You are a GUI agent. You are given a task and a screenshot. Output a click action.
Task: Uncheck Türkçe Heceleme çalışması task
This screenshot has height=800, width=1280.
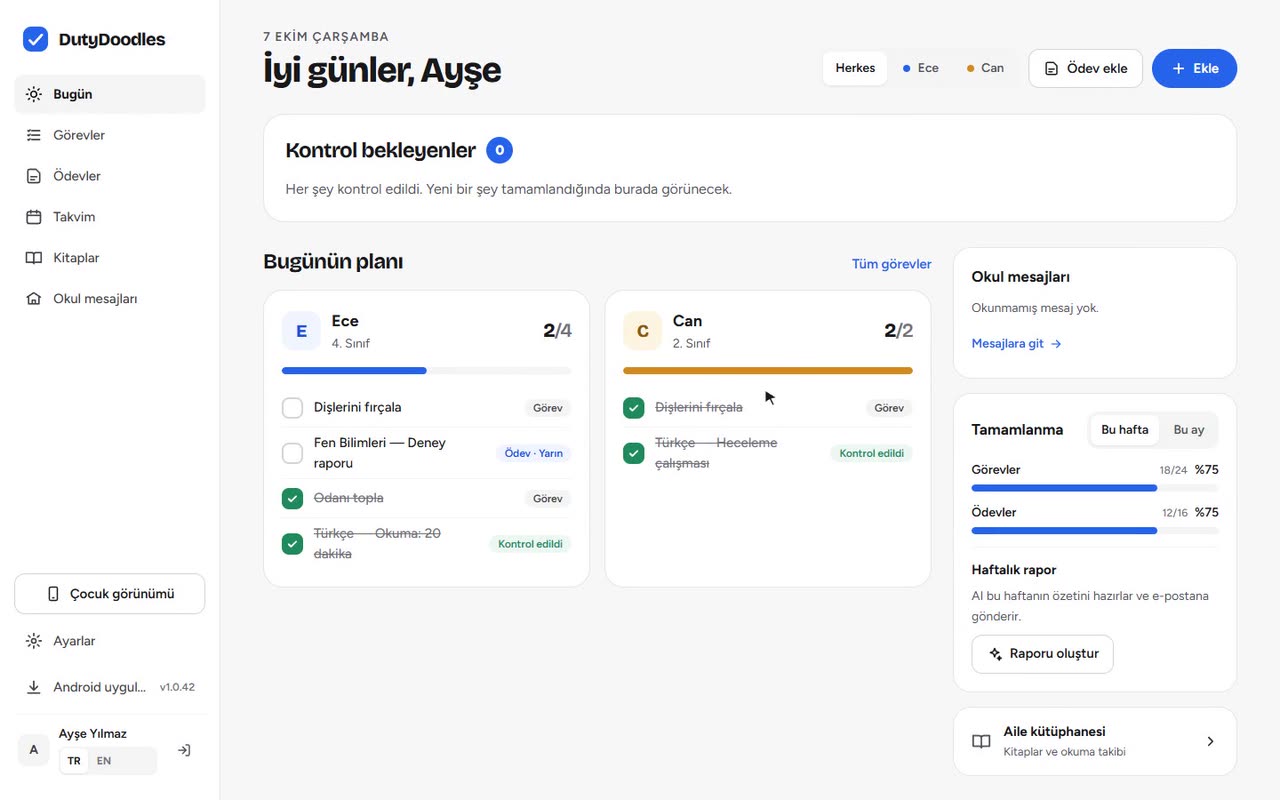pyautogui.click(x=633, y=453)
